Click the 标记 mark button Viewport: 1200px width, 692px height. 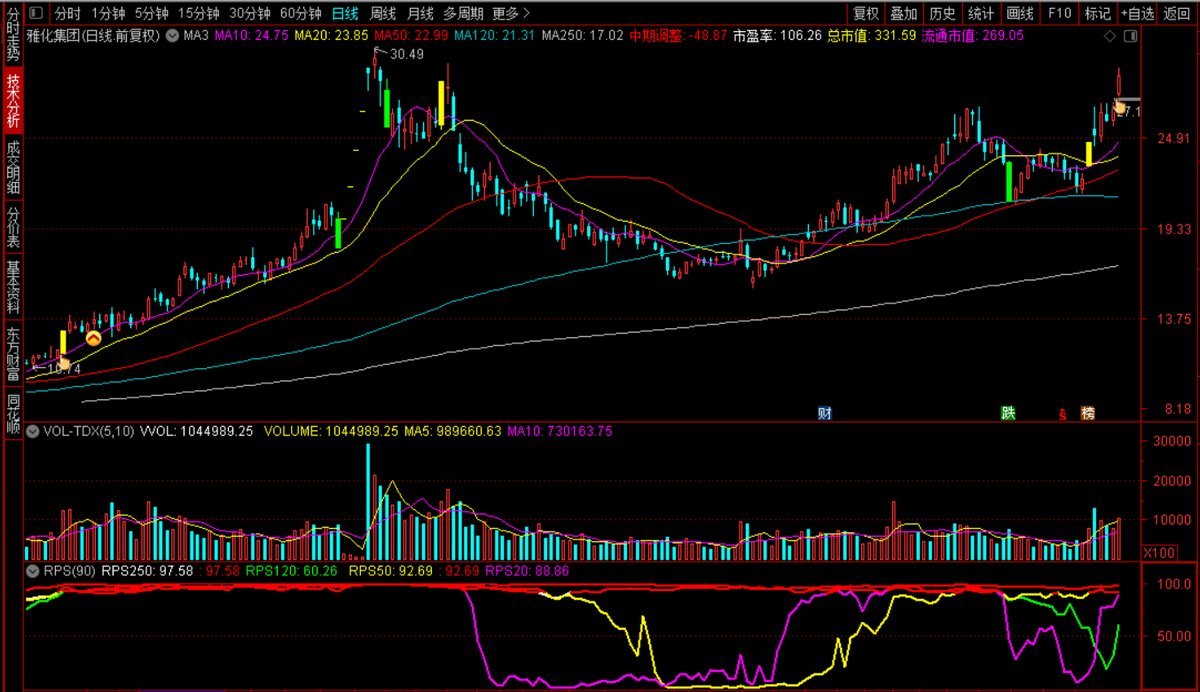[1098, 13]
